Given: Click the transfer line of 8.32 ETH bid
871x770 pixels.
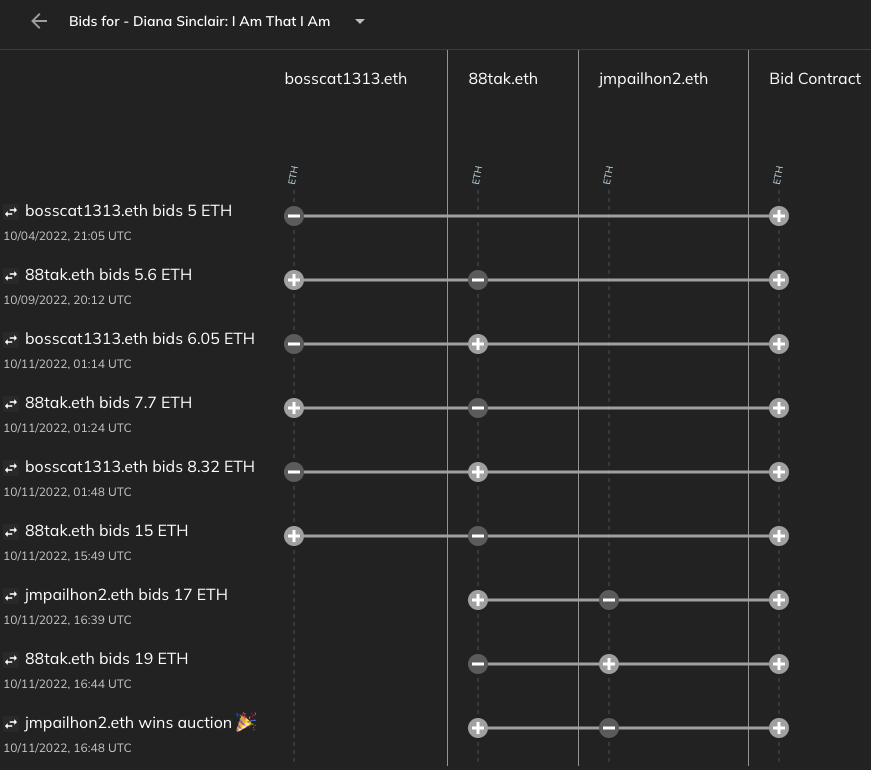Looking at the screenshot, I should click(630, 472).
